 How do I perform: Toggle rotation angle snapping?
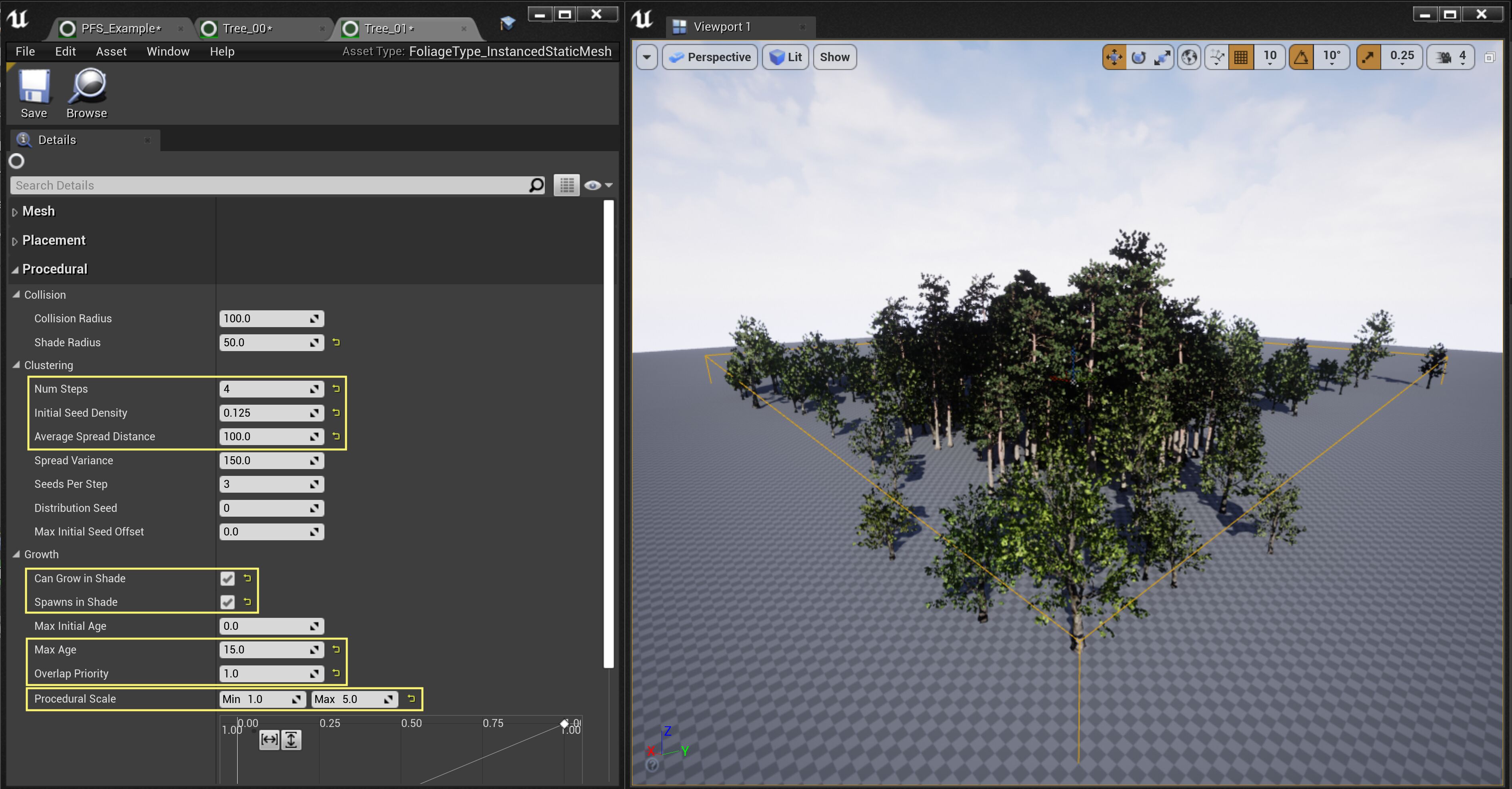(1301, 57)
